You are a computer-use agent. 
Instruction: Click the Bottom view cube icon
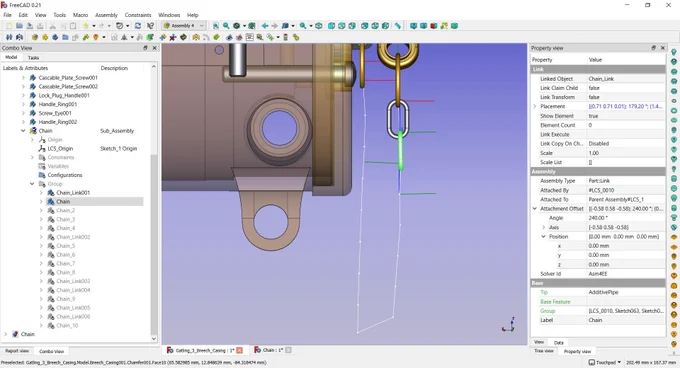click(375, 26)
